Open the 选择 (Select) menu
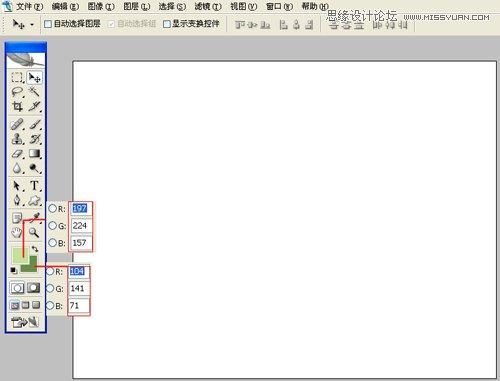The image size is (500, 381). click(x=172, y=6)
